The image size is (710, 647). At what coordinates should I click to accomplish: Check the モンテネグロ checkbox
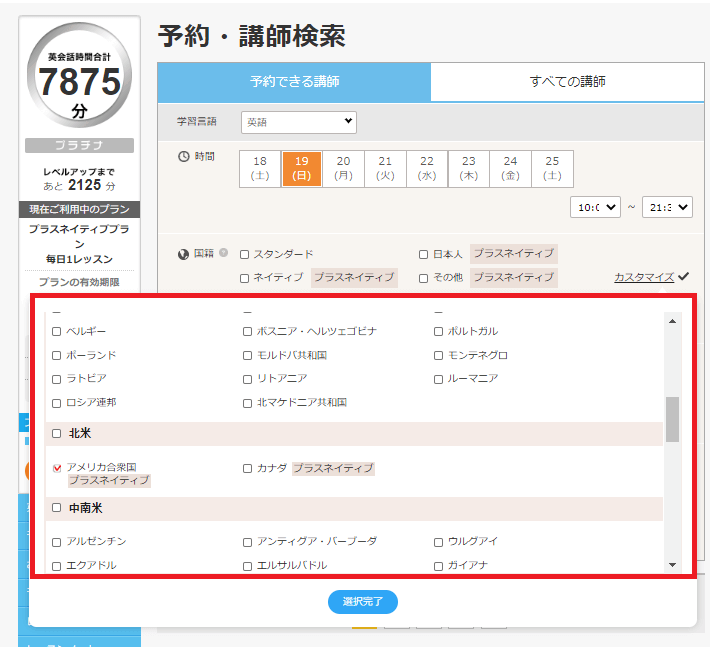coord(438,355)
